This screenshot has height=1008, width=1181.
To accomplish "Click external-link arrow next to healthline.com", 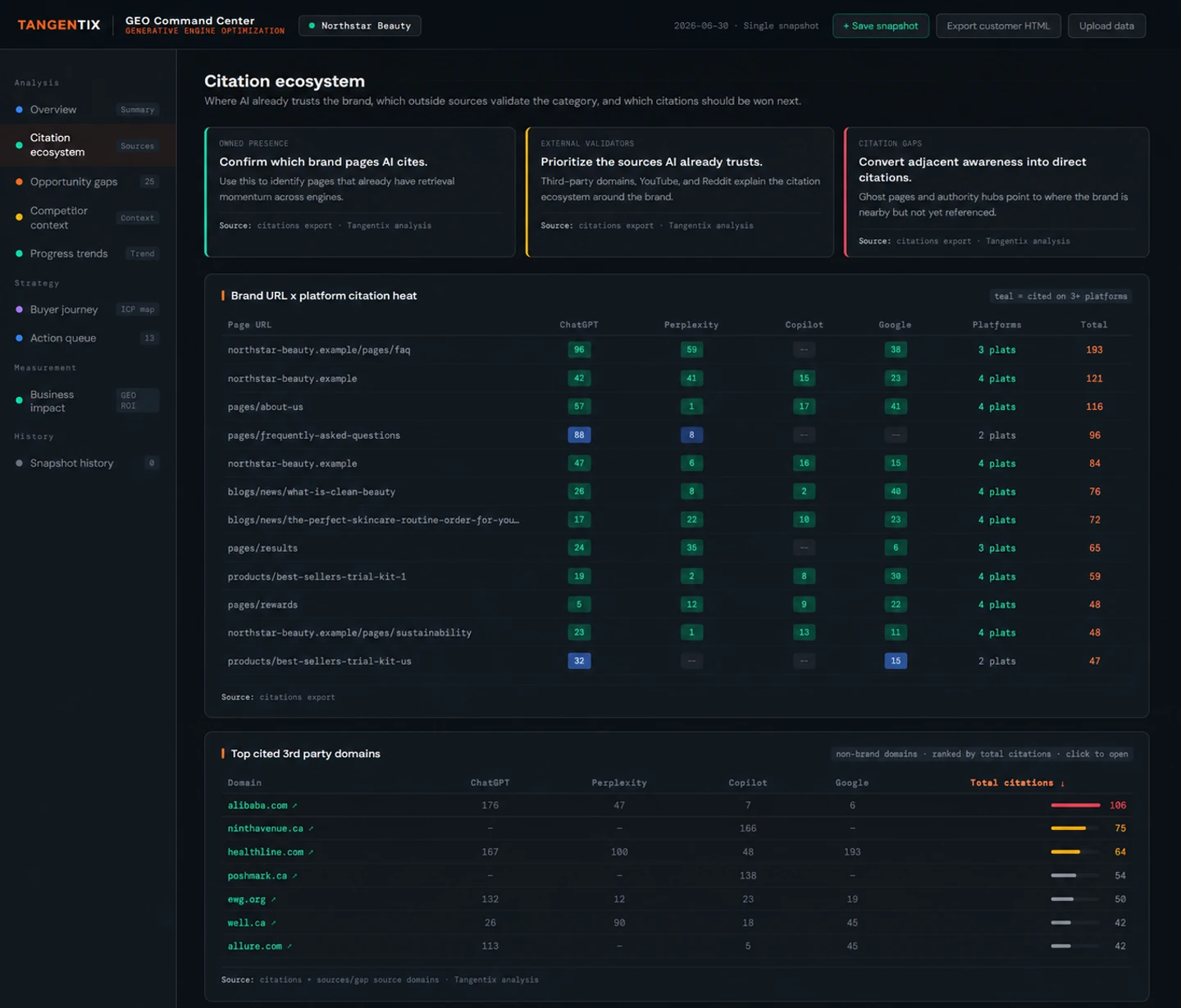I will 311,852.
